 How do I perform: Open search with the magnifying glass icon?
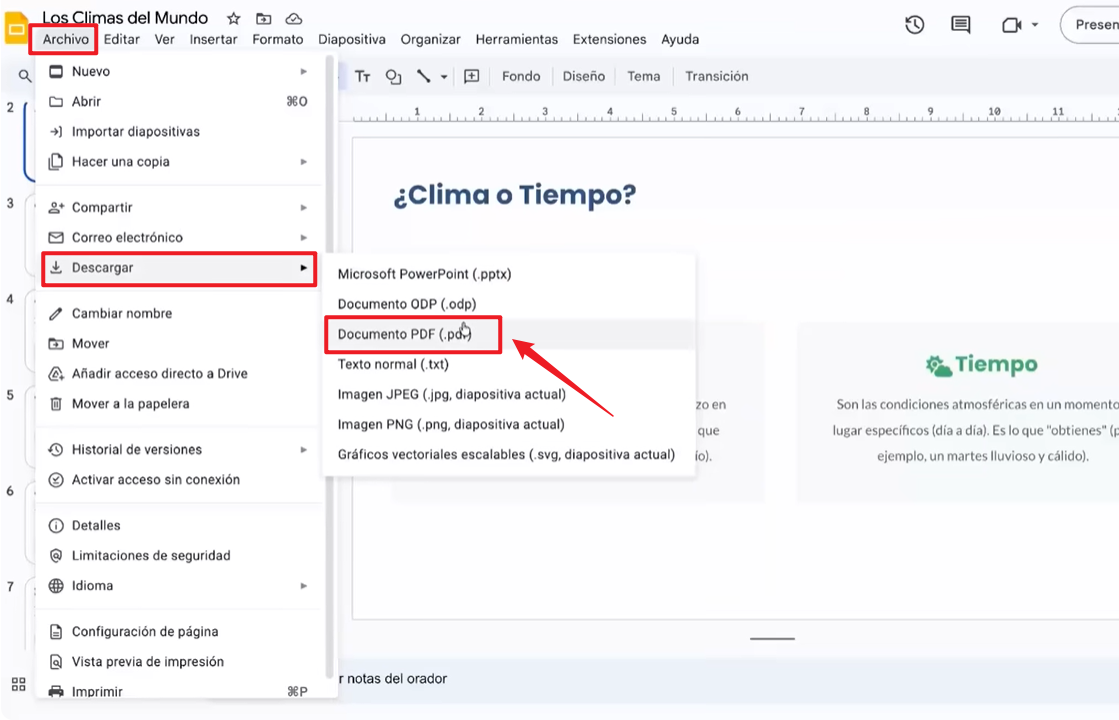tap(24, 75)
